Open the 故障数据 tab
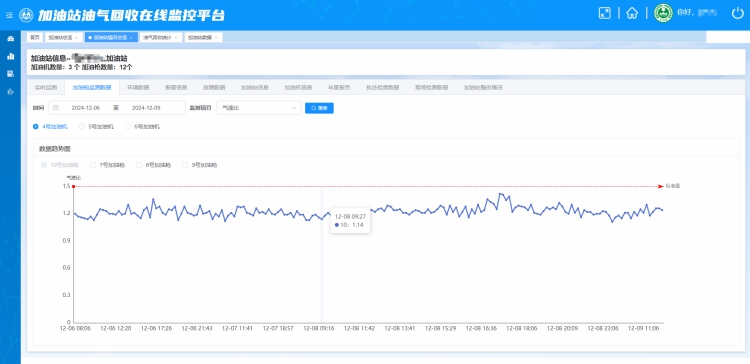Image resolution: width=750 pixels, height=364 pixels. tap(214, 88)
